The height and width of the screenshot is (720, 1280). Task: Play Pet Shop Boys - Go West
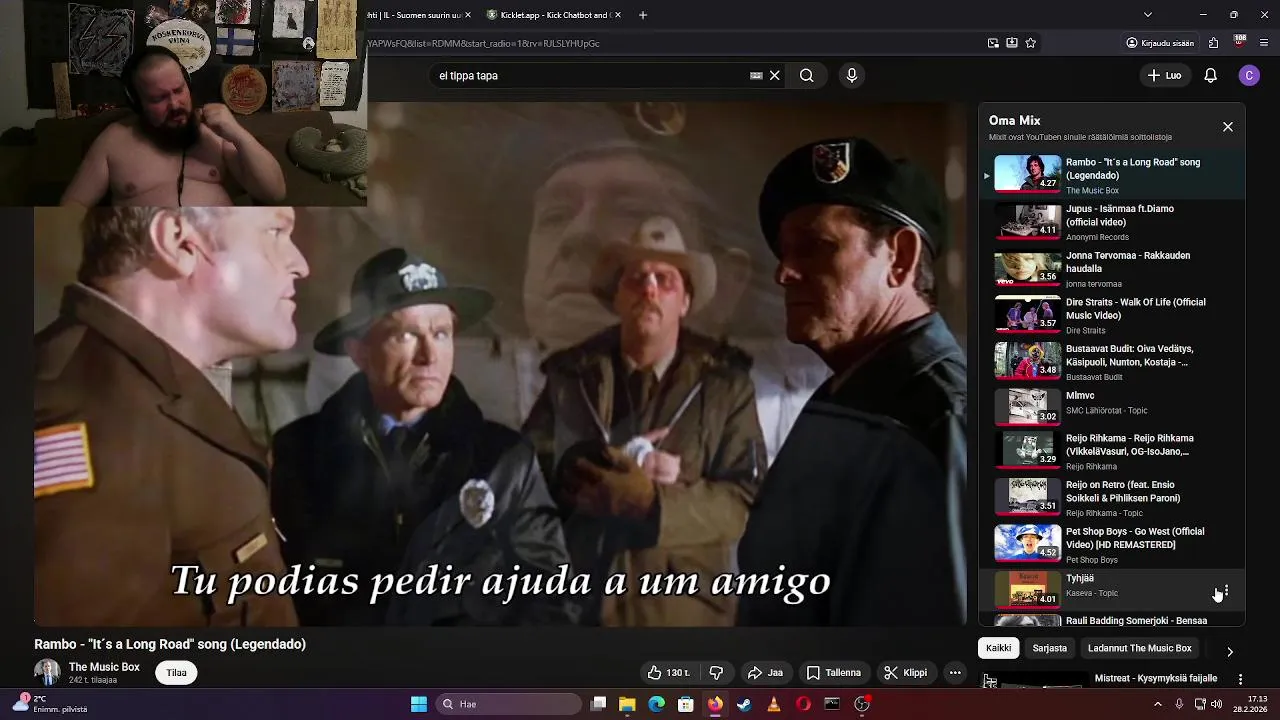click(x=1111, y=545)
